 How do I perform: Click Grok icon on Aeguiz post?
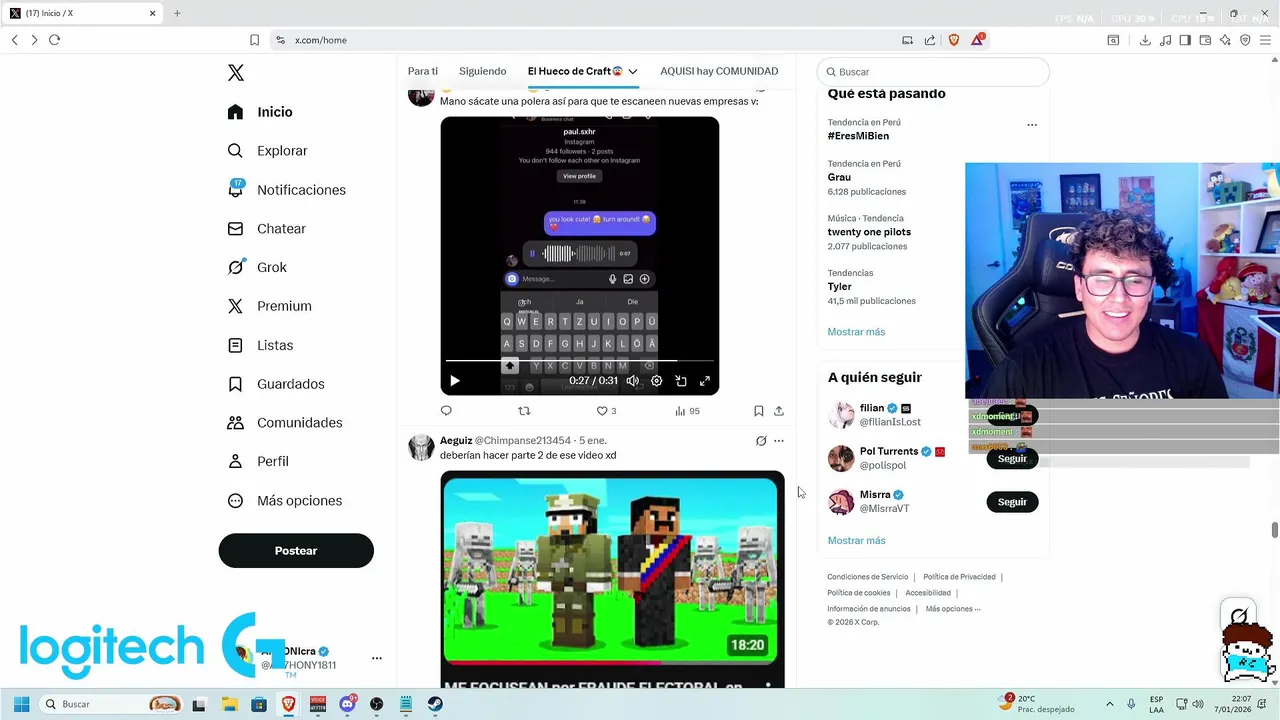pyautogui.click(x=761, y=441)
